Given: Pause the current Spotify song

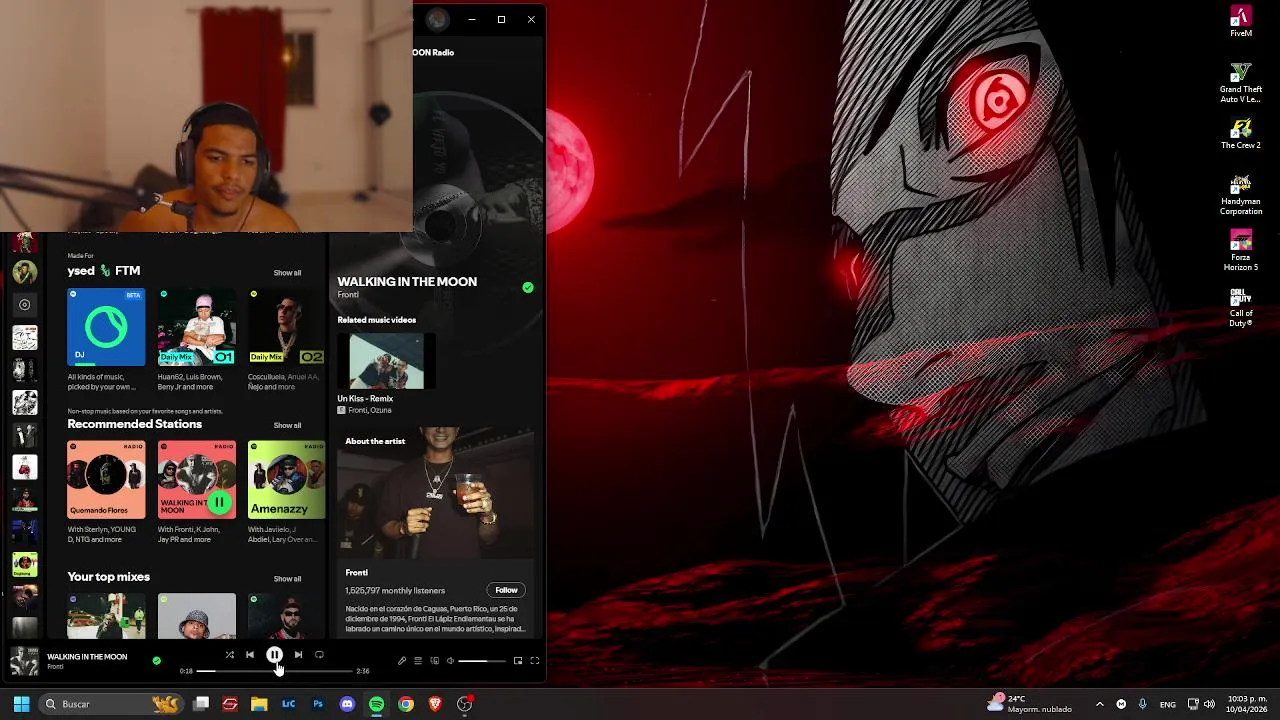Looking at the screenshot, I should pos(274,655).
